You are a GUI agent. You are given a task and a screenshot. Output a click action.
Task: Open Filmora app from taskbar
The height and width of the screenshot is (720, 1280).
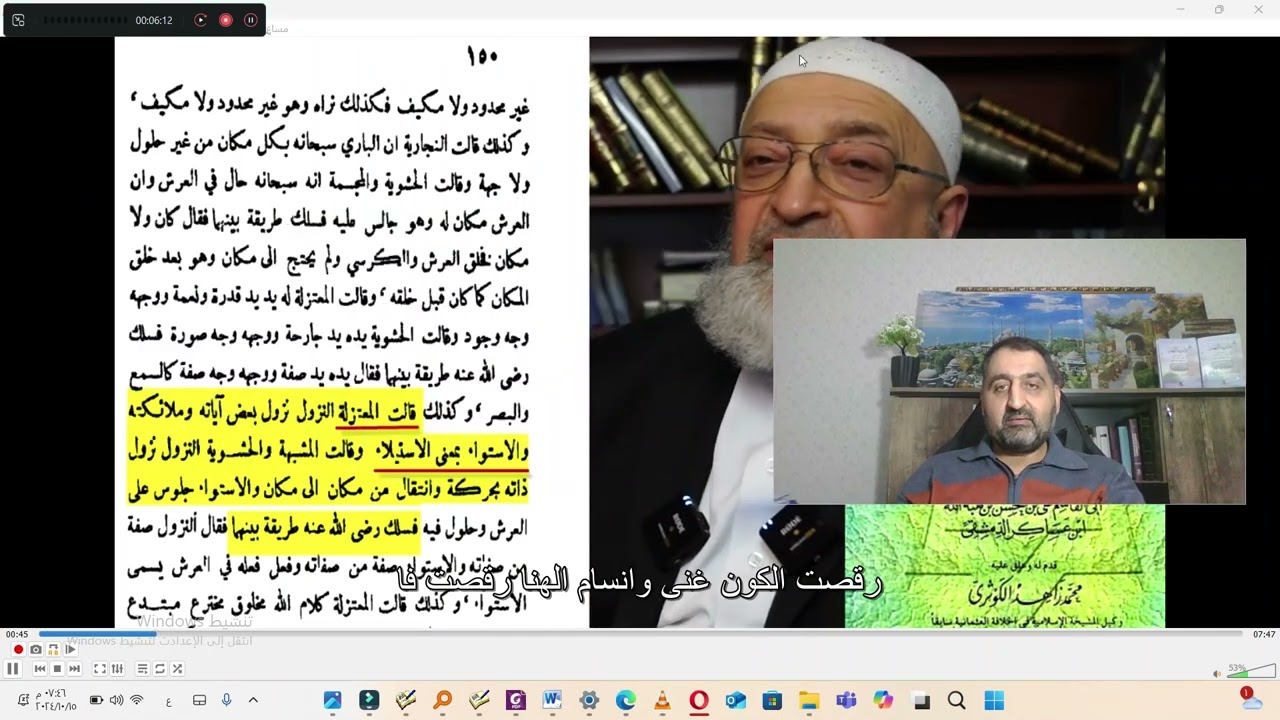pos(369,701)
